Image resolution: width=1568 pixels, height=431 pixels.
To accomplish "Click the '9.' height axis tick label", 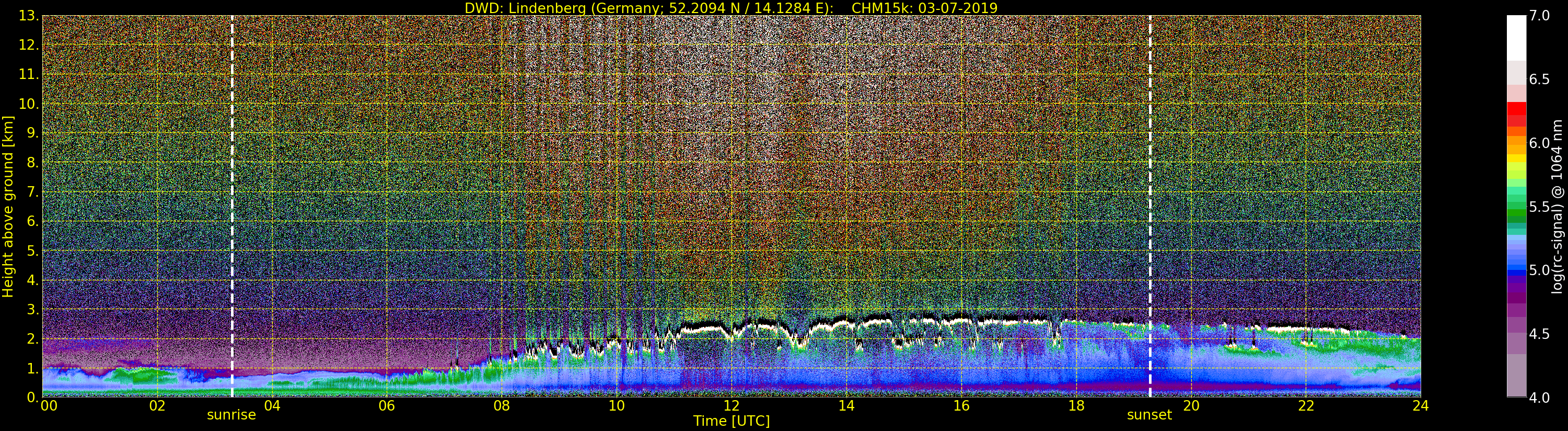I will (33, 133).
